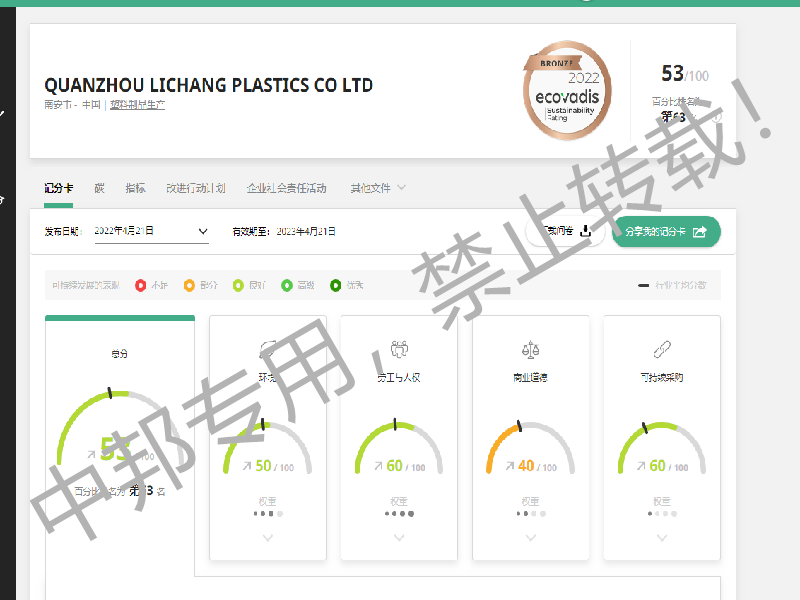Viewport: 800px width, 600px height.
Task: Click the dark green circle in the legend
Action: pos(335,285)
